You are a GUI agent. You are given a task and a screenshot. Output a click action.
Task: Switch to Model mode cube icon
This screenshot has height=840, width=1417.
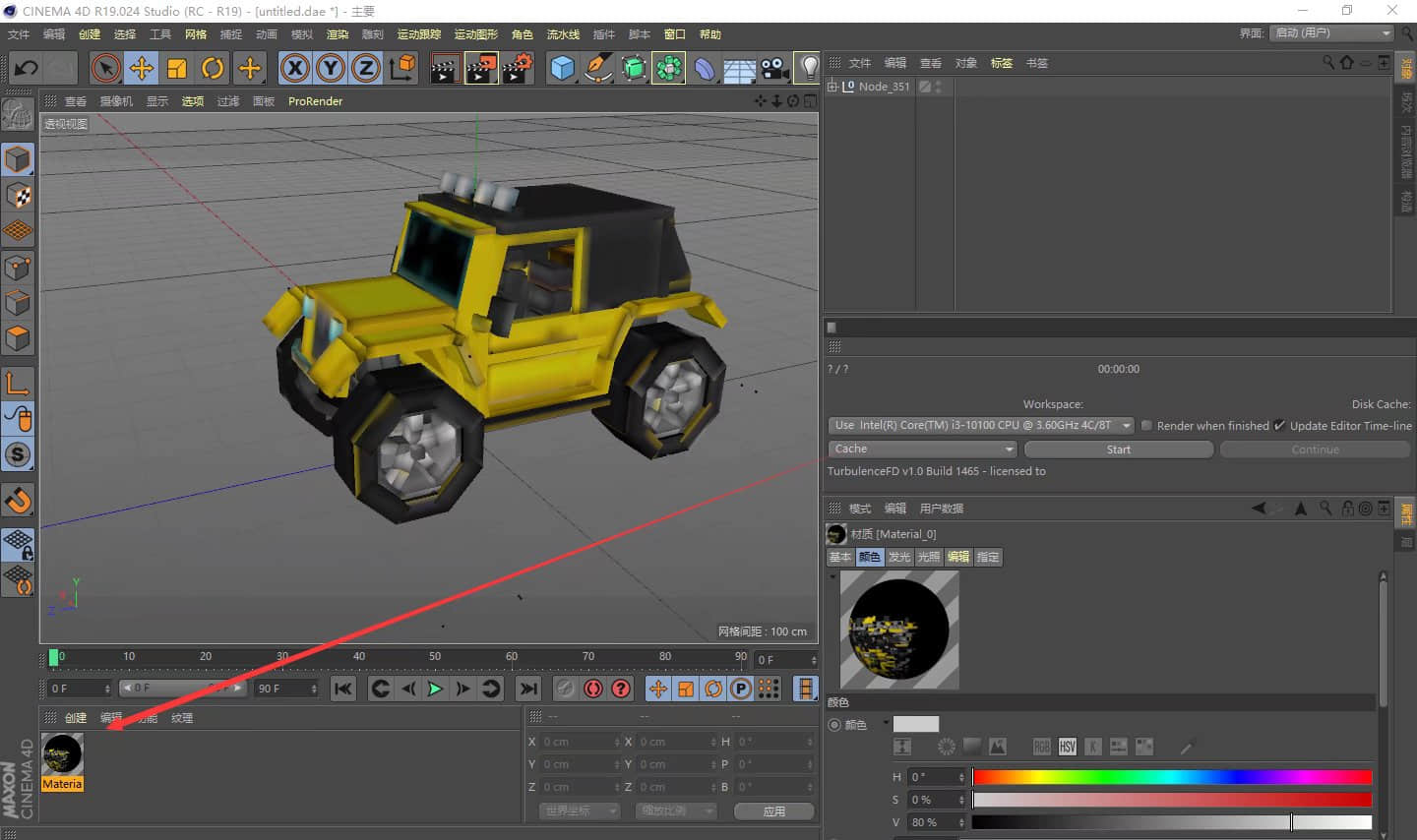coord(18,159)
